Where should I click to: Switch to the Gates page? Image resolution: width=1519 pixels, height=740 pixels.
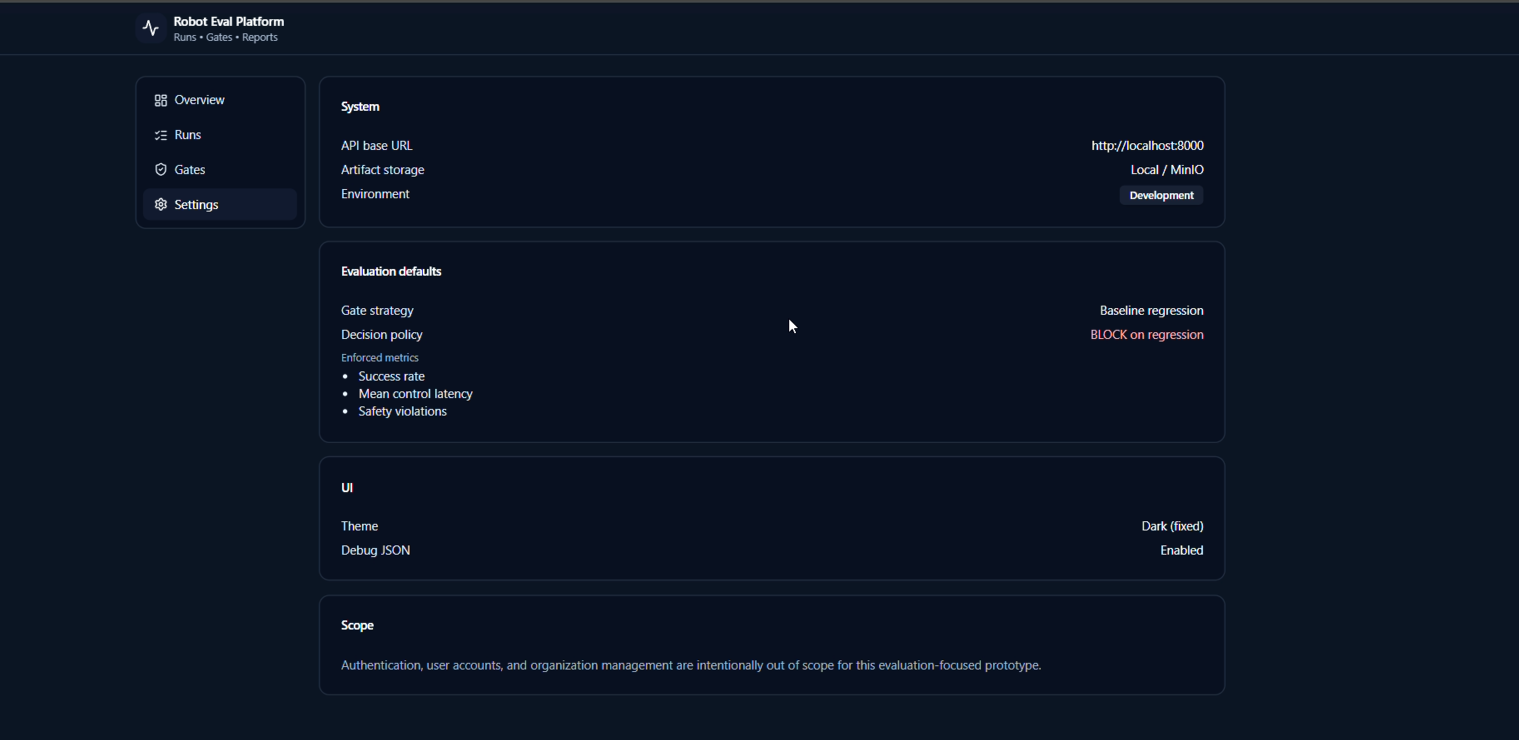(191, 169)
